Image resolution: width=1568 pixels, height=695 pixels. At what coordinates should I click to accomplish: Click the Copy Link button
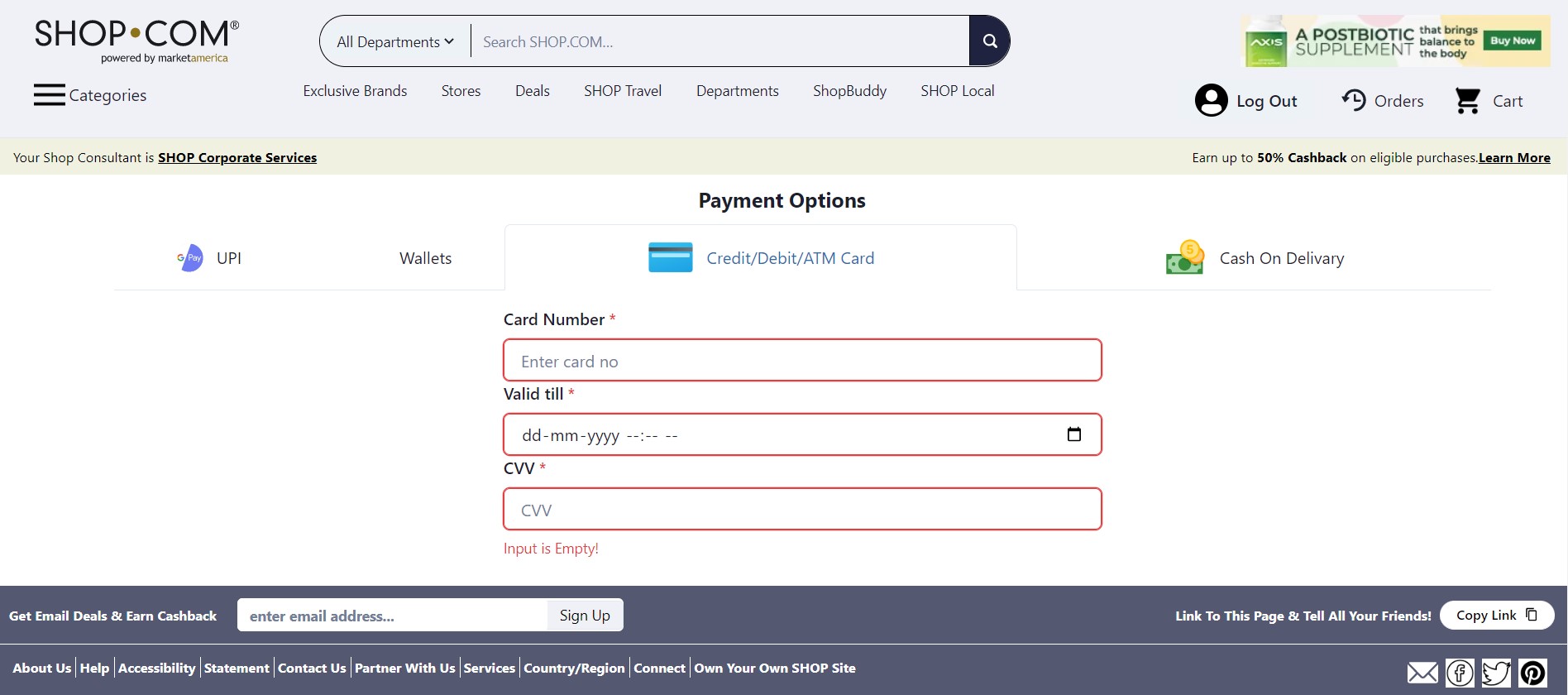pyautogui.click(x=1495, y=615)
